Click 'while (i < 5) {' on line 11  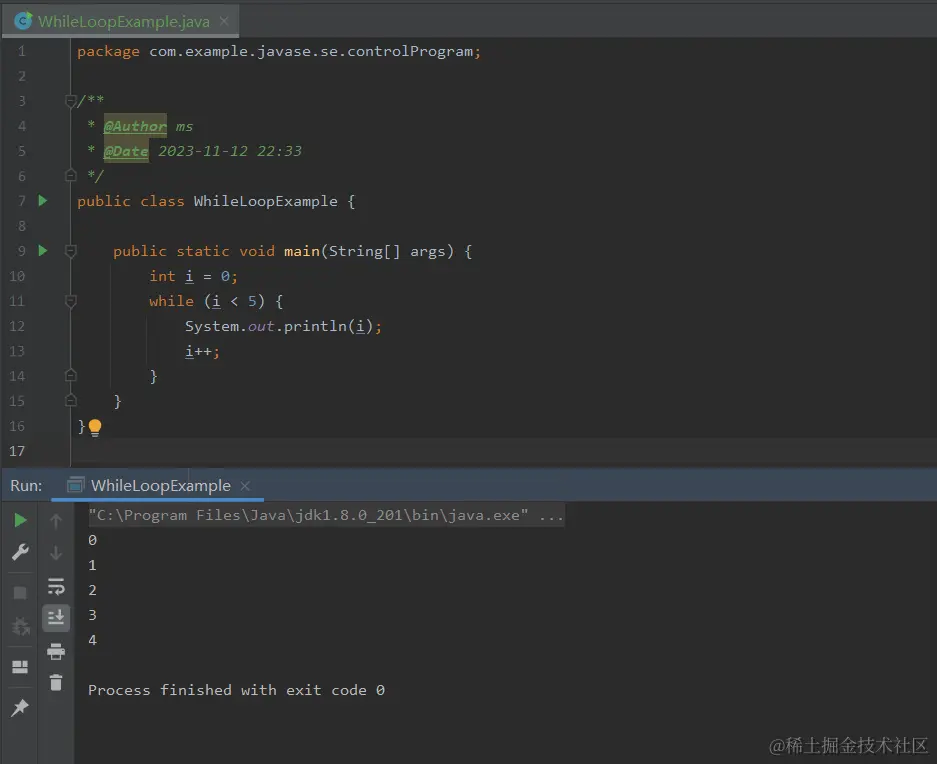tap(216, 301)
